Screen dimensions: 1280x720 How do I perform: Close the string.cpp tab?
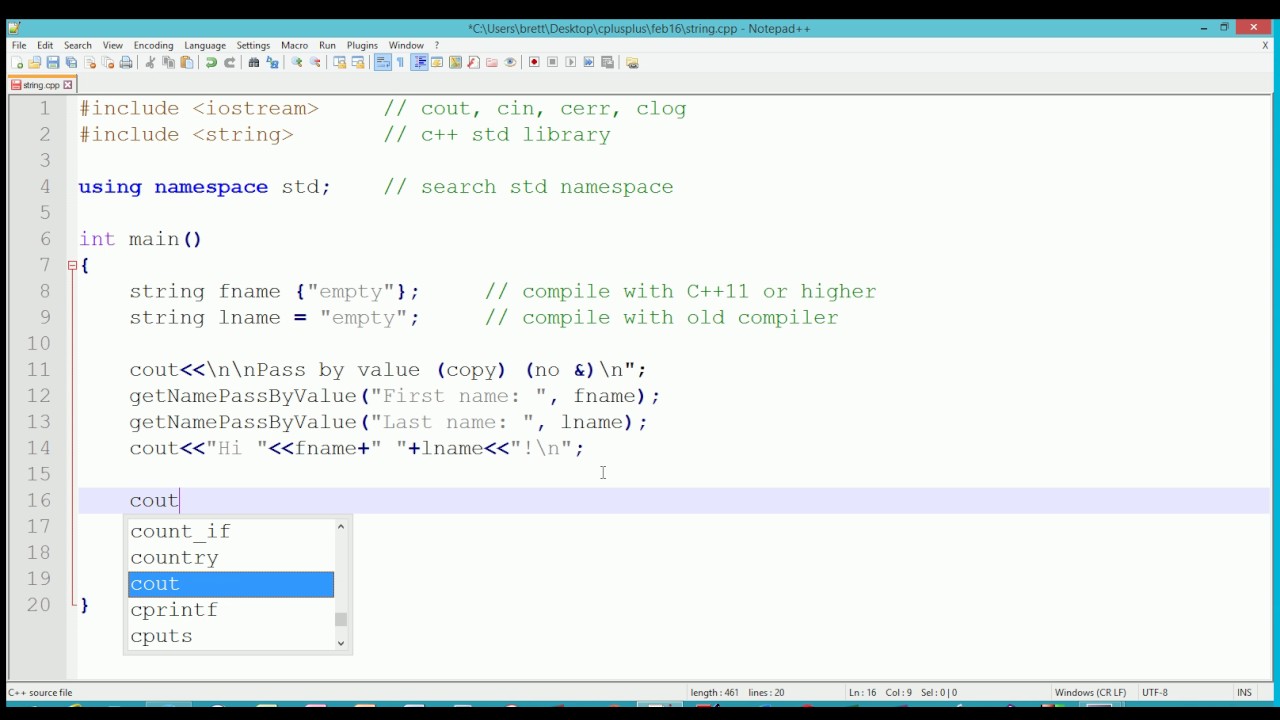68,85
